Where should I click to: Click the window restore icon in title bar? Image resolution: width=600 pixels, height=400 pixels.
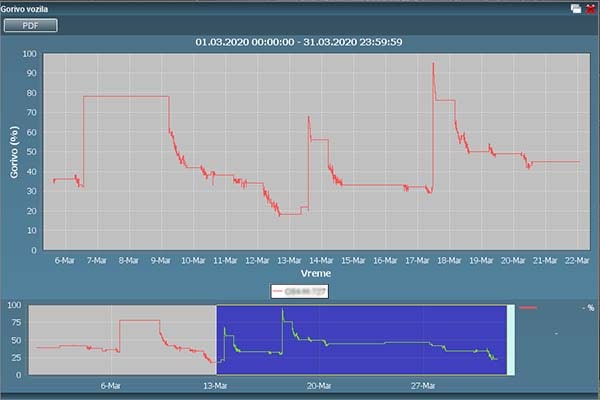[576, 8]
